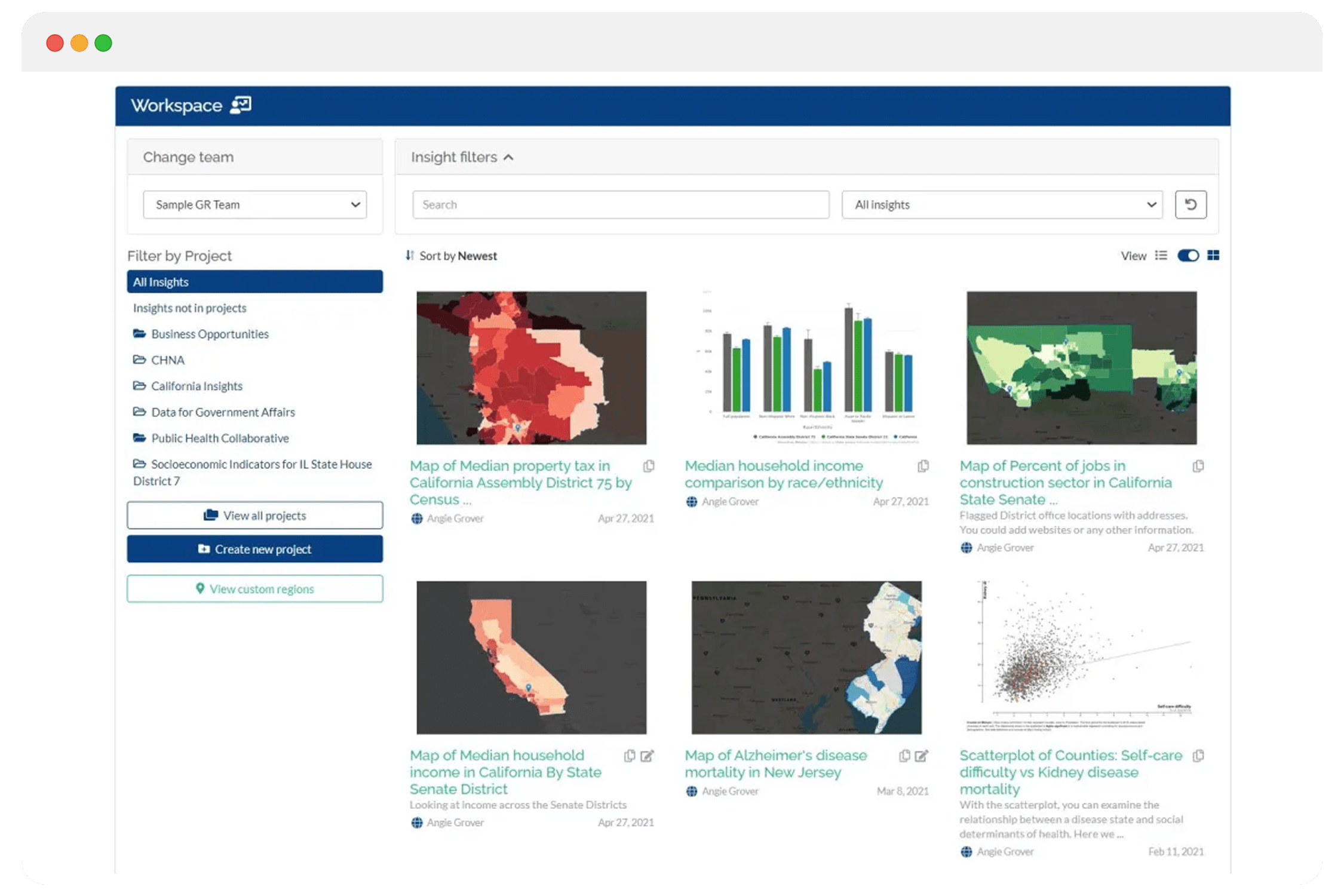Click the Create new project button
The image size is (1344, 896).
tap(255, 549)
